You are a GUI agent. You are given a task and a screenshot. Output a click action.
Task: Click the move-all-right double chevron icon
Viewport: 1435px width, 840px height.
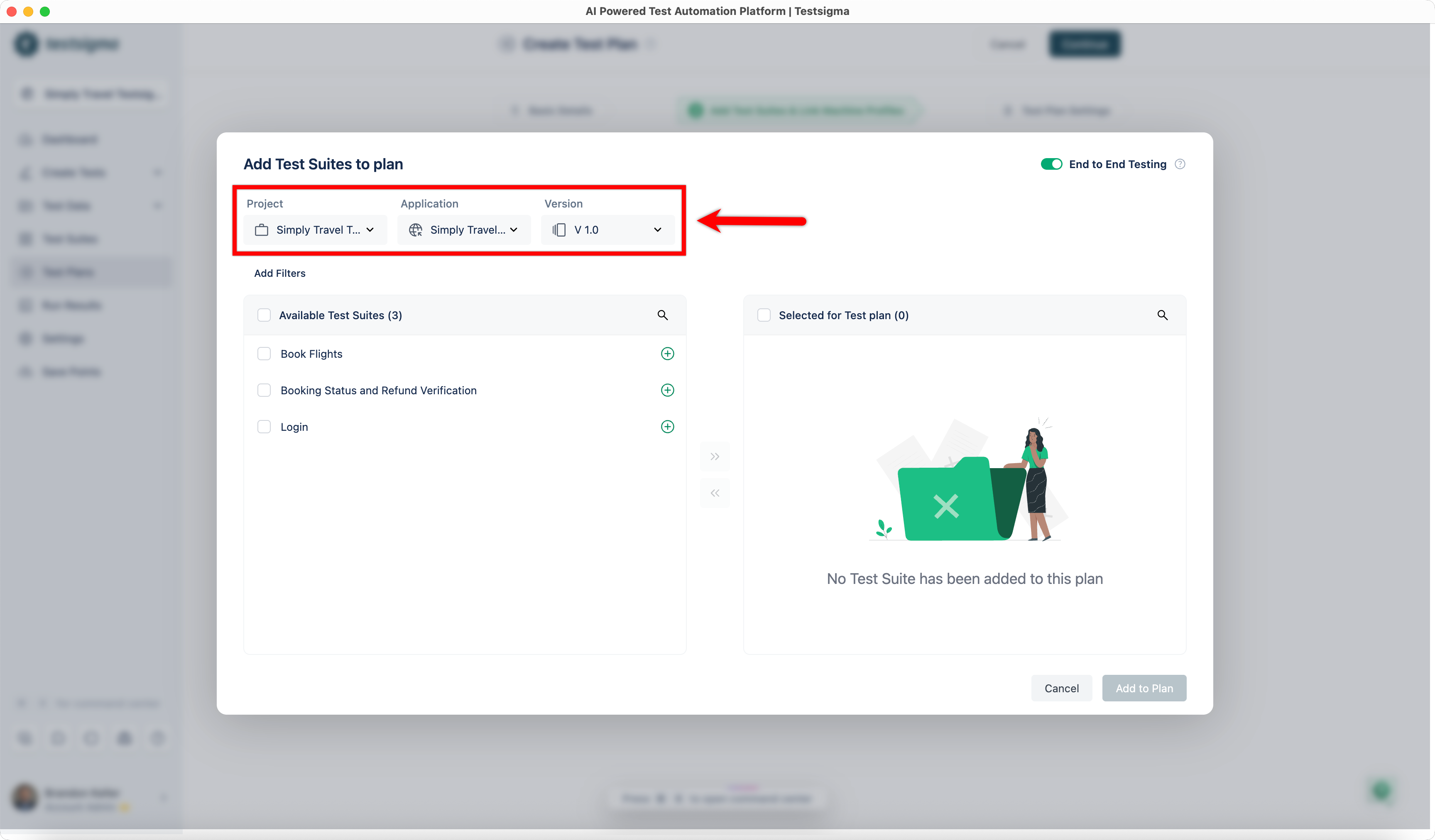(715, 456)
